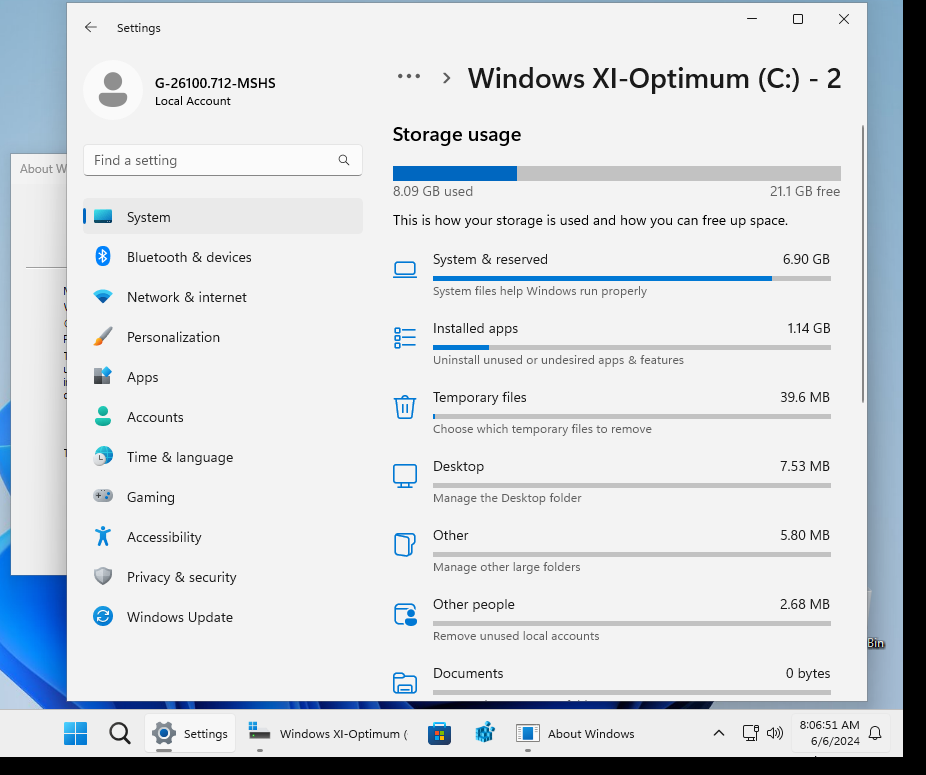Screen dimensions: 926x775
Task: Open Accounts settings
Action: click(x=223, y=417)
